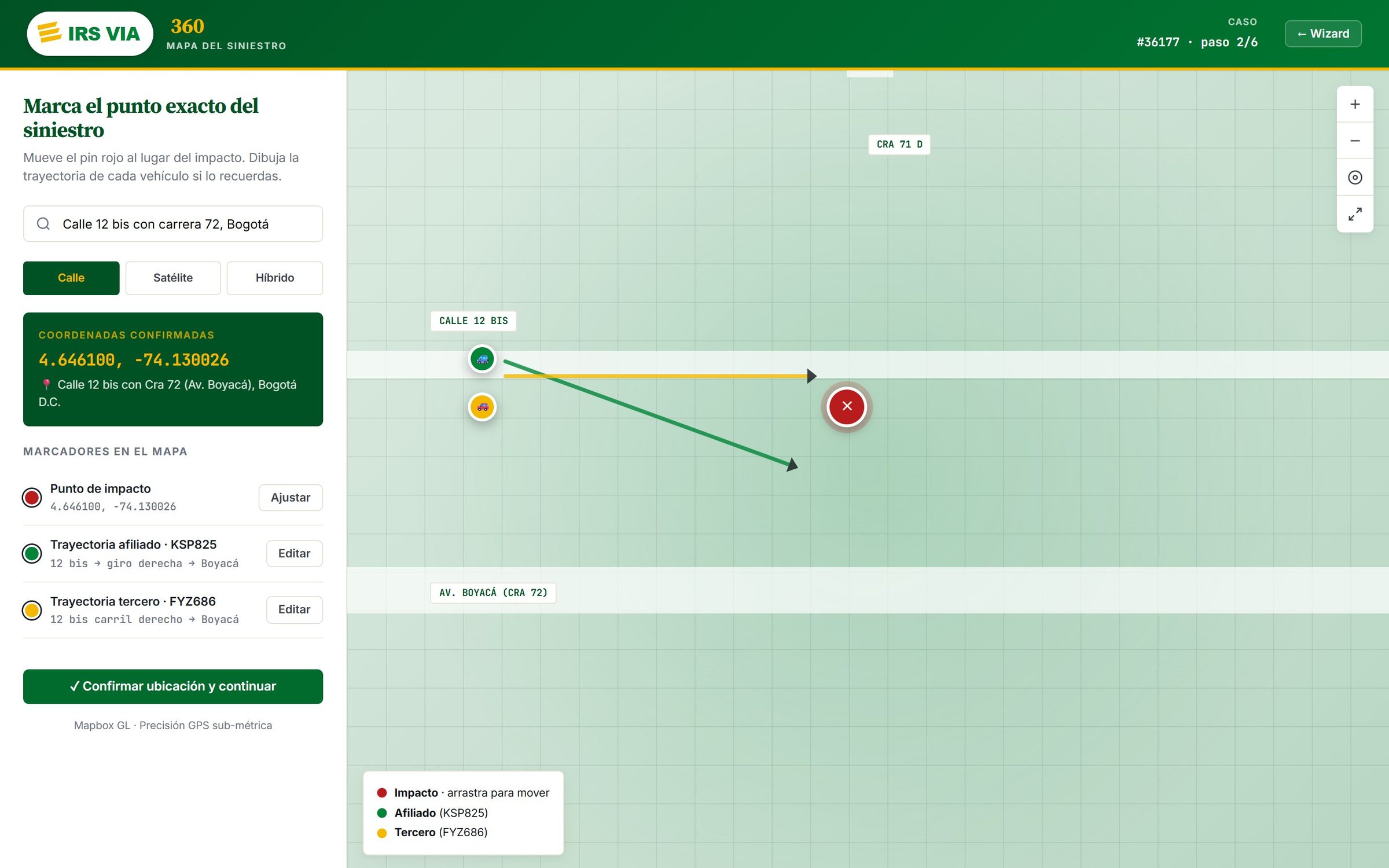This screenshot has width=1389, height=868.
Task: Click the address text under confirmed coordinates
Action: 168,393
